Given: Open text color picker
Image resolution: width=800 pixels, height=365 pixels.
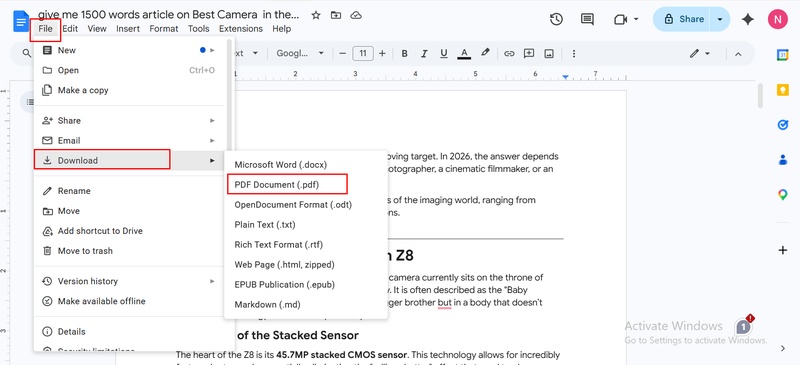Looking at the screenshot, I should tap(464, 53).
